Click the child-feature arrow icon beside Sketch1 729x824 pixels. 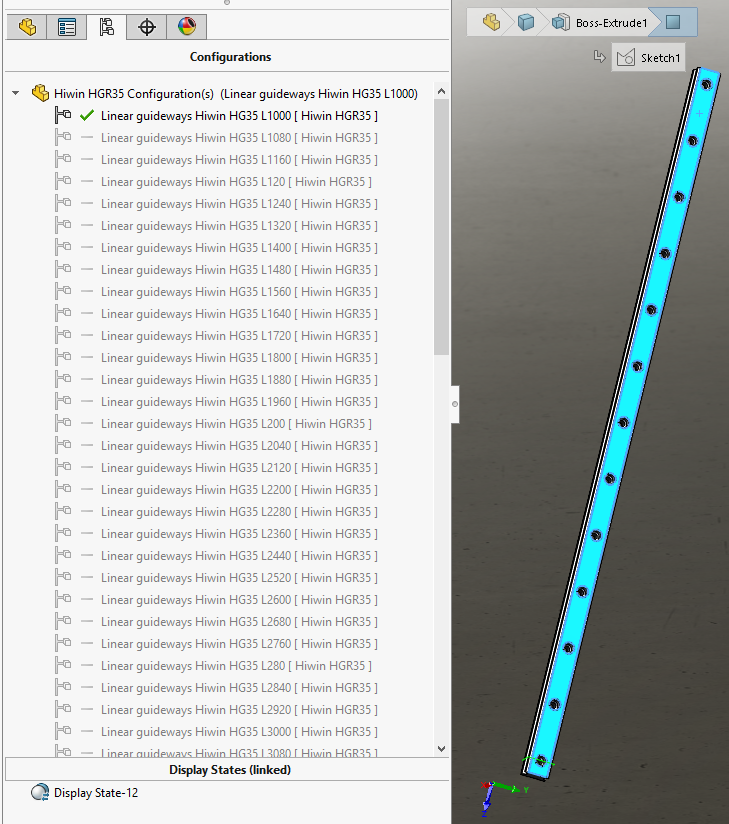point(599,56)
